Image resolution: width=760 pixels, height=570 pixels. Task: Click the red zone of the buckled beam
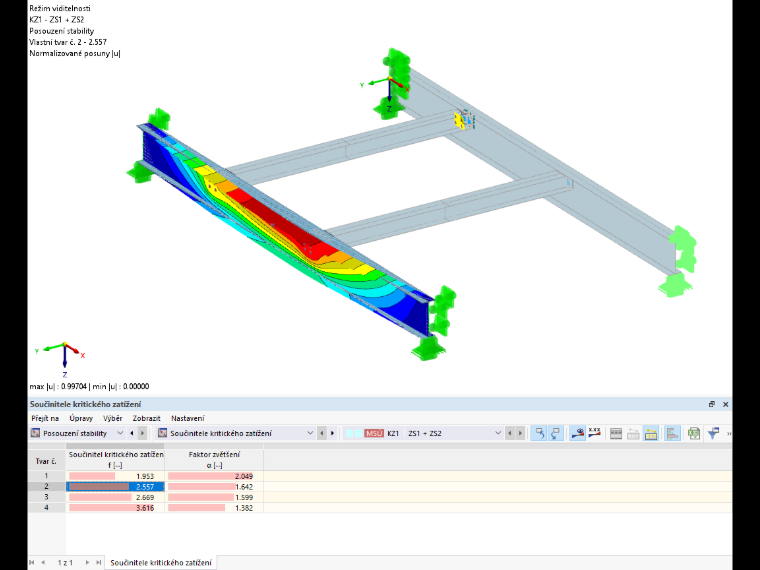click(x=281, y=223)
